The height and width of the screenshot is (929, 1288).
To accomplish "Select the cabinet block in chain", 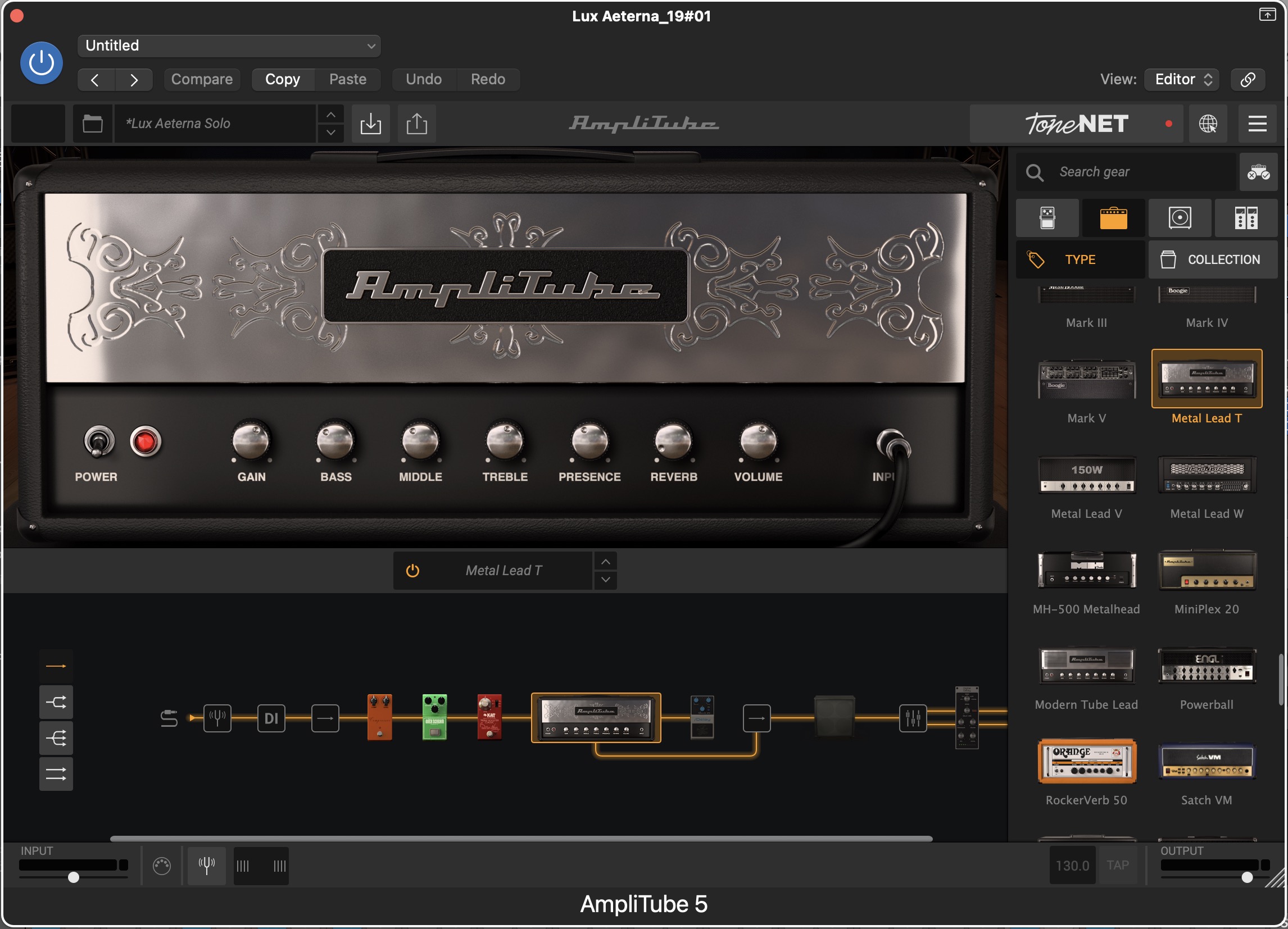I will click(835, 717).
